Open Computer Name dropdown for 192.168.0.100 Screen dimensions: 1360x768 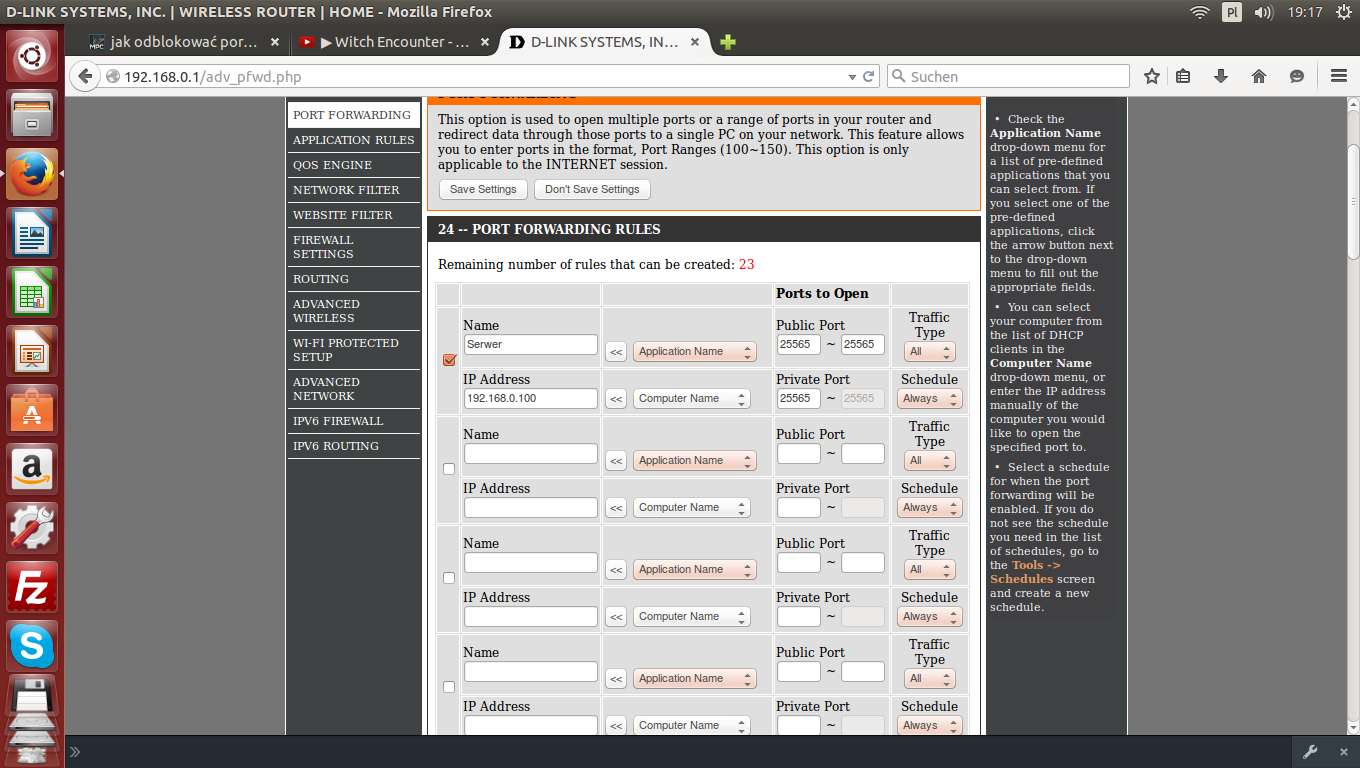[692, 398]
